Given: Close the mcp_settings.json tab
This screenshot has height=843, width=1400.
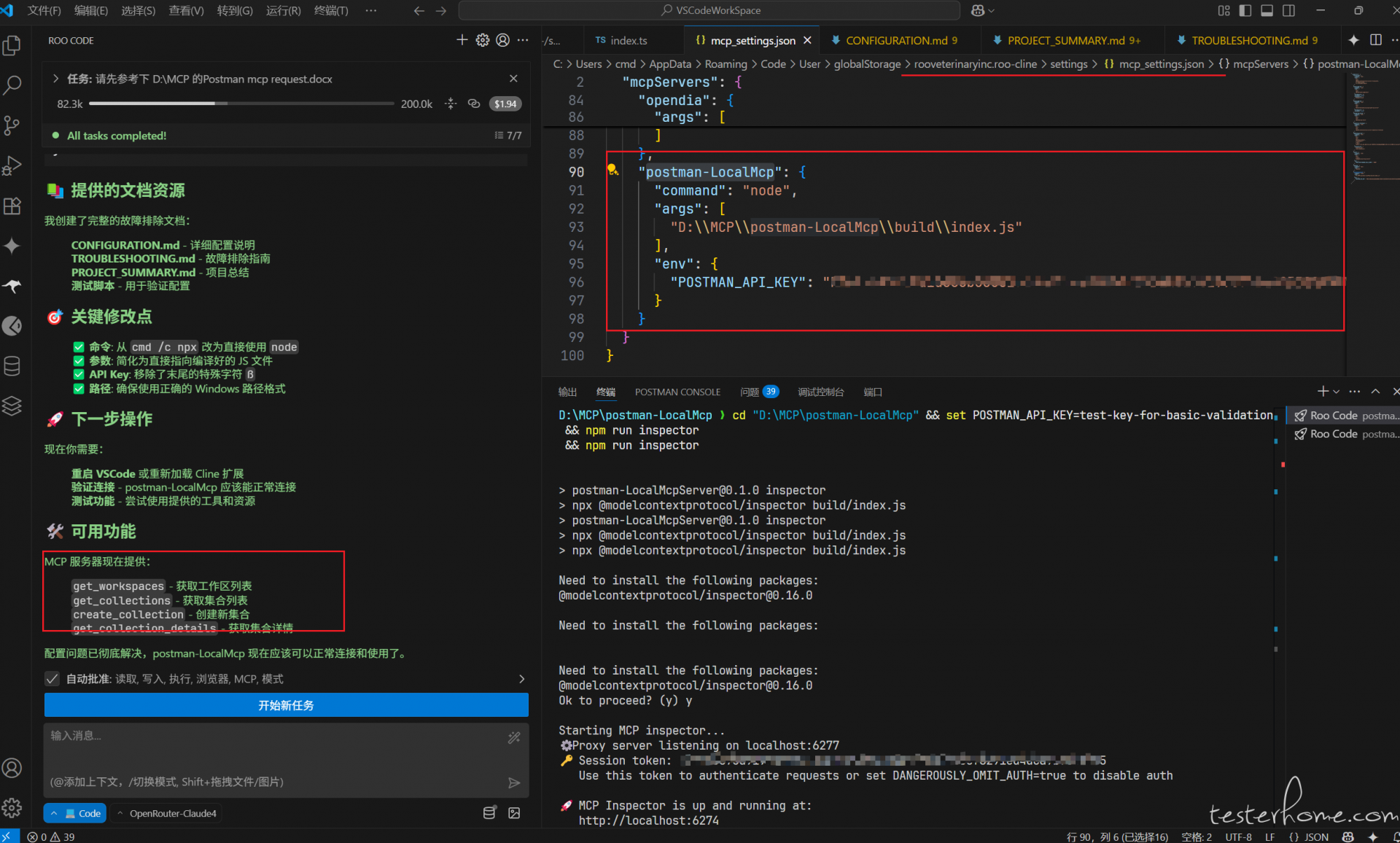Looking at the screenshot, I should [807, 40].
